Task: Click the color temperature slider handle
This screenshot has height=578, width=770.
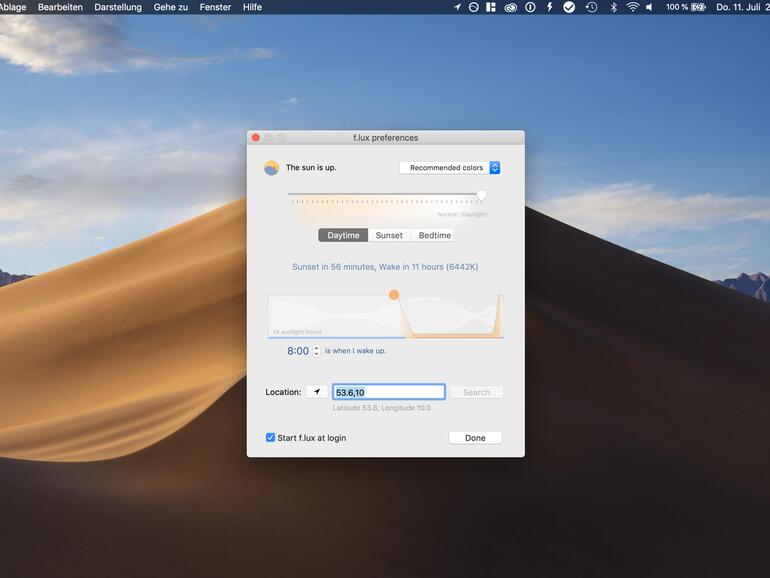Action: click(481, 196)
